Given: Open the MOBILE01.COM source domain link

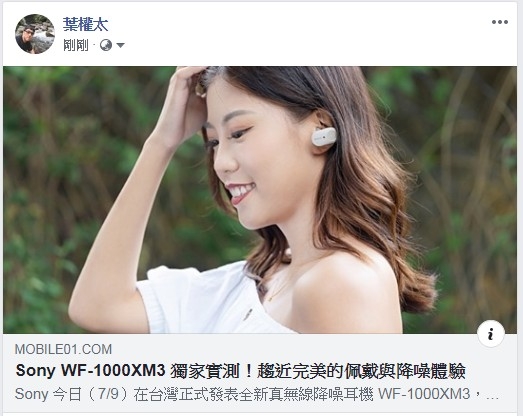Looking at the screenshot, I should 63,349.
